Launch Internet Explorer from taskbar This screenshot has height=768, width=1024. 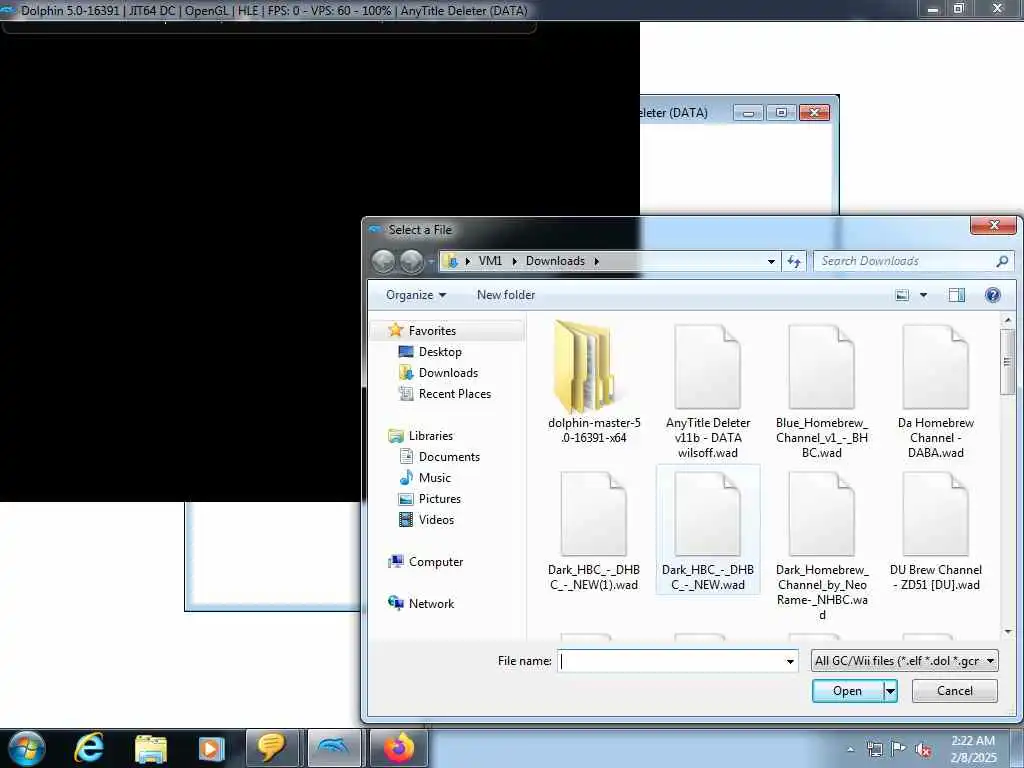89,748
